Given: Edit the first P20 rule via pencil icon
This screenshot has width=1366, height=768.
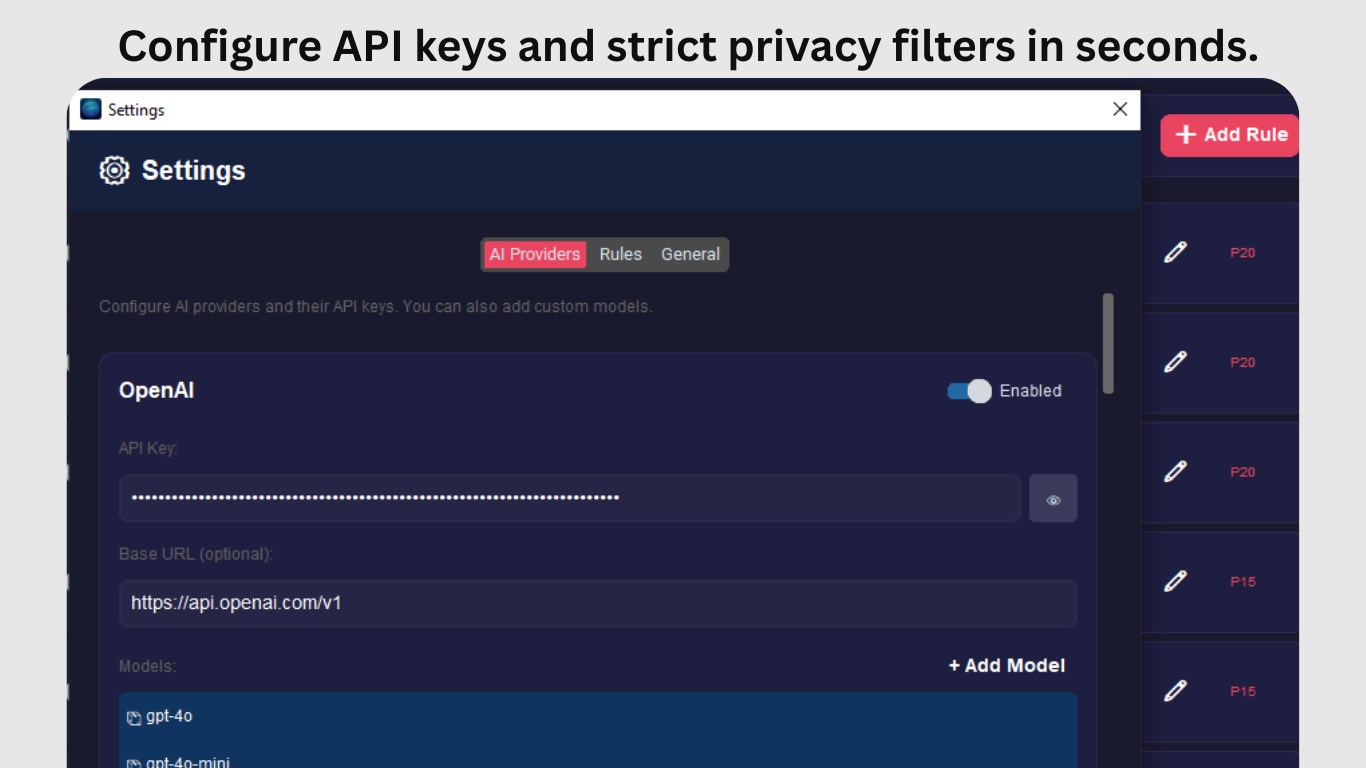Looking at the screenshot, I should click(1176, 253).
